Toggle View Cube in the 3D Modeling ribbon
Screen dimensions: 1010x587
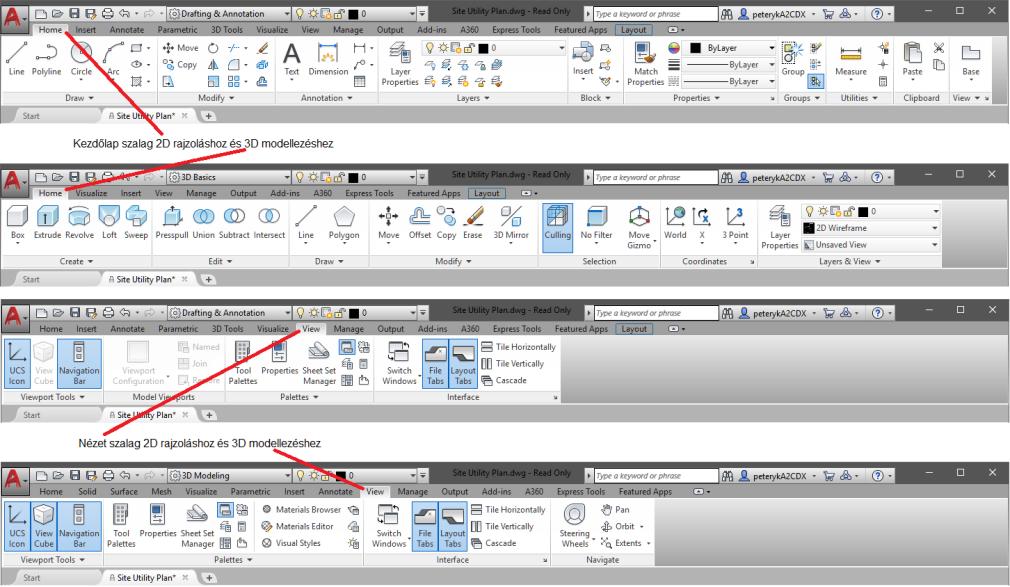44,526
